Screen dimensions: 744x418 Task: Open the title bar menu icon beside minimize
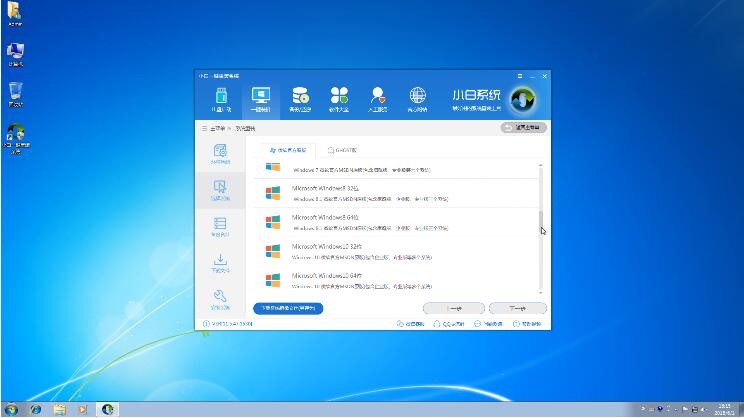pos(520,76)
